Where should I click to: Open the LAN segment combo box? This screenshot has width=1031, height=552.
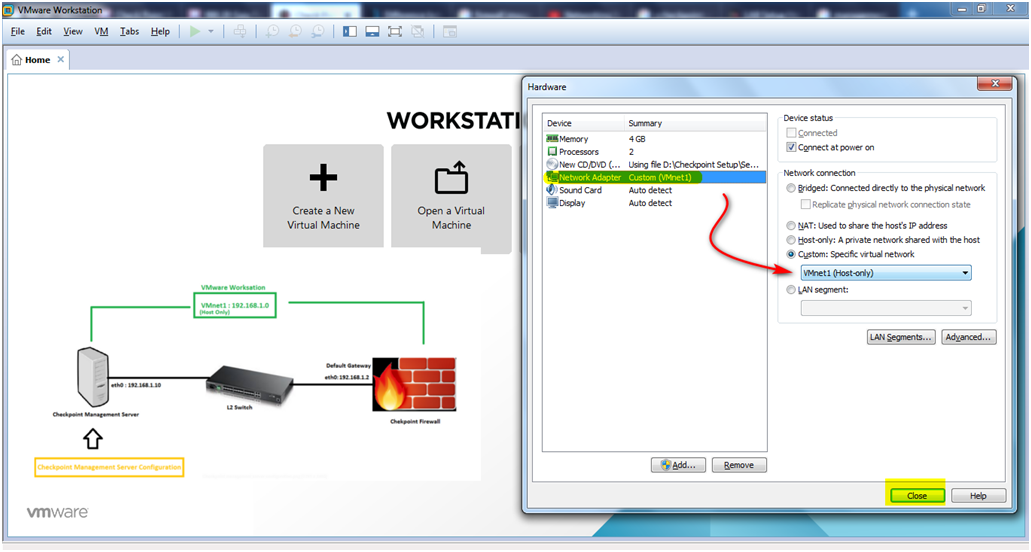click(x=886, y=308)
